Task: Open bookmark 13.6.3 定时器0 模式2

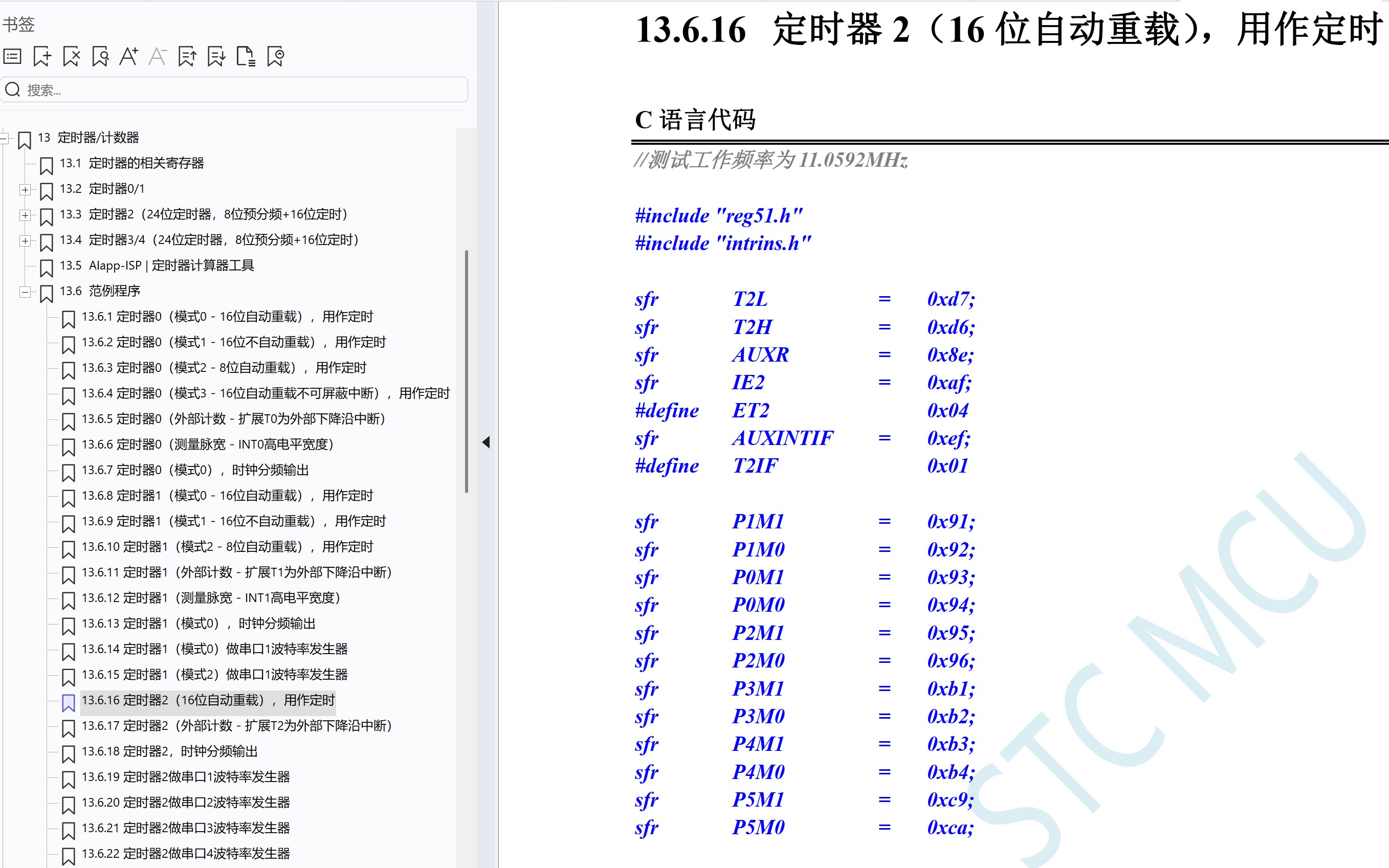Action: click(224, 367)
